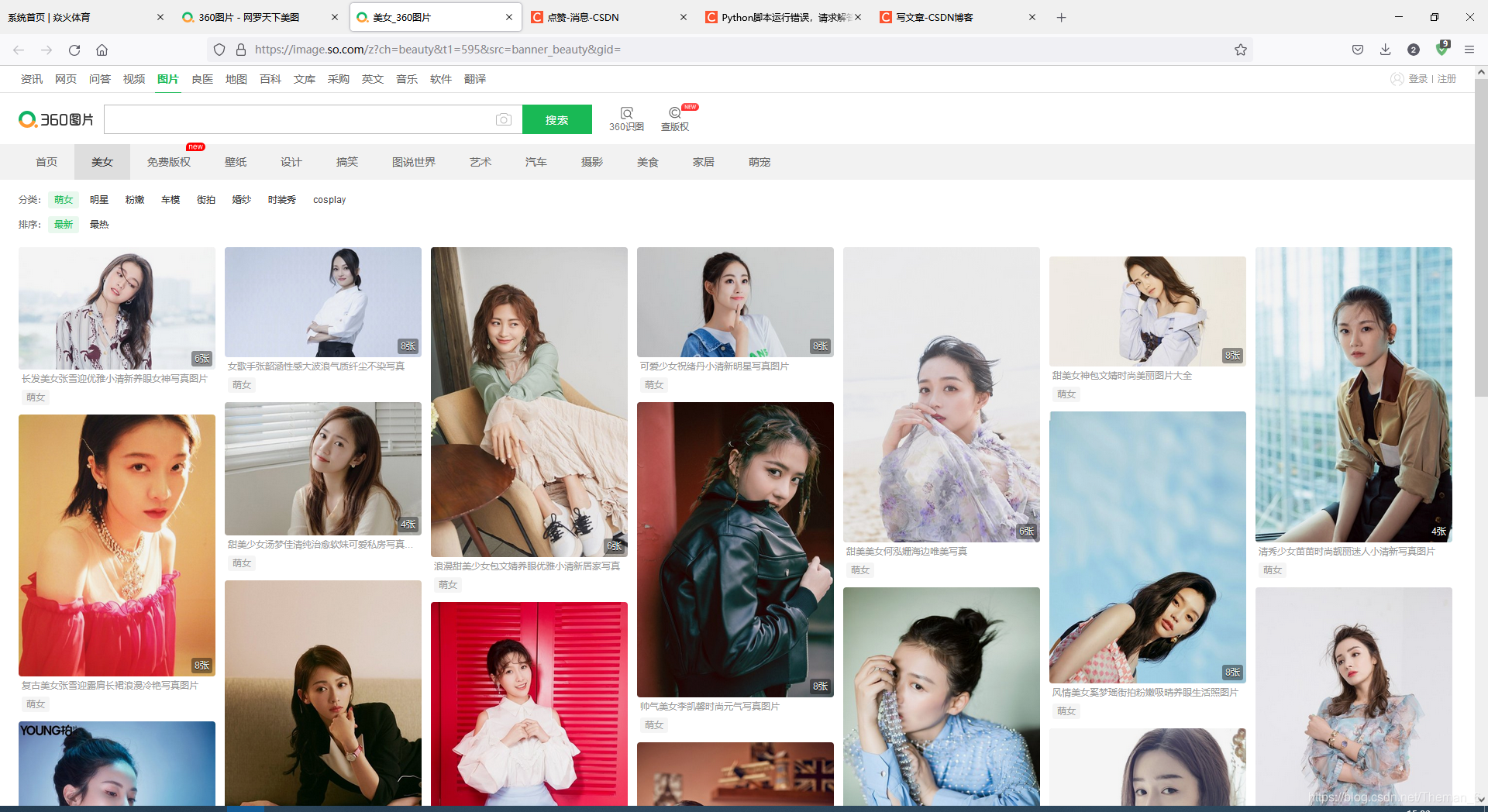
Task: Open a new browser tab
Action: tap(1062, 17)
